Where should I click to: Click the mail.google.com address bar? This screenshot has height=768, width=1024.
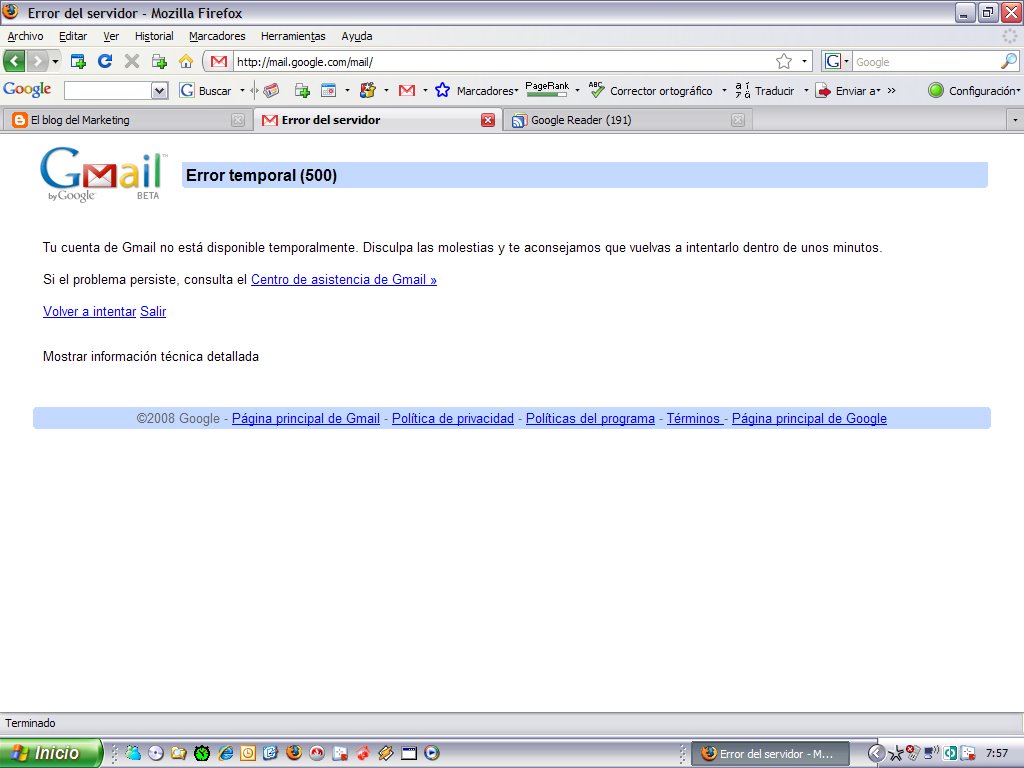coord(503,62)
